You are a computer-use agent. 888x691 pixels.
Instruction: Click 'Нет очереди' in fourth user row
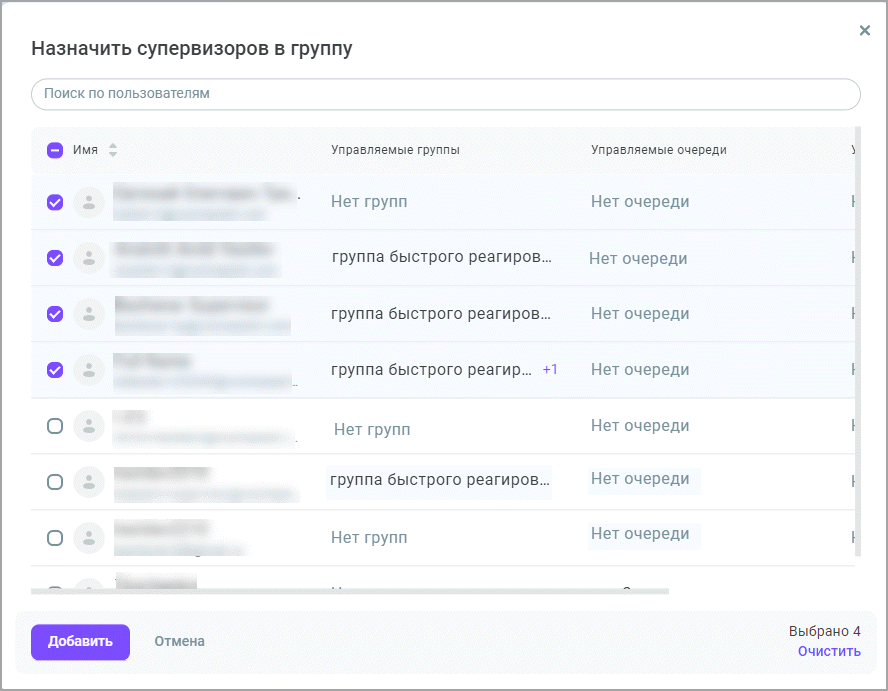tap(640, 370)
